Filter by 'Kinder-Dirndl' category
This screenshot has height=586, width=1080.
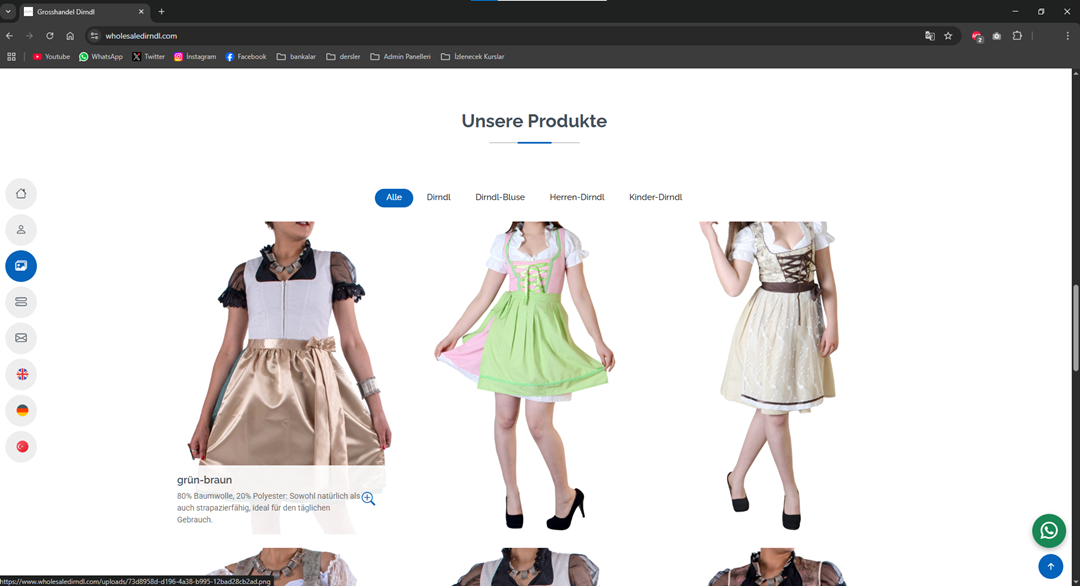(655, 198)
